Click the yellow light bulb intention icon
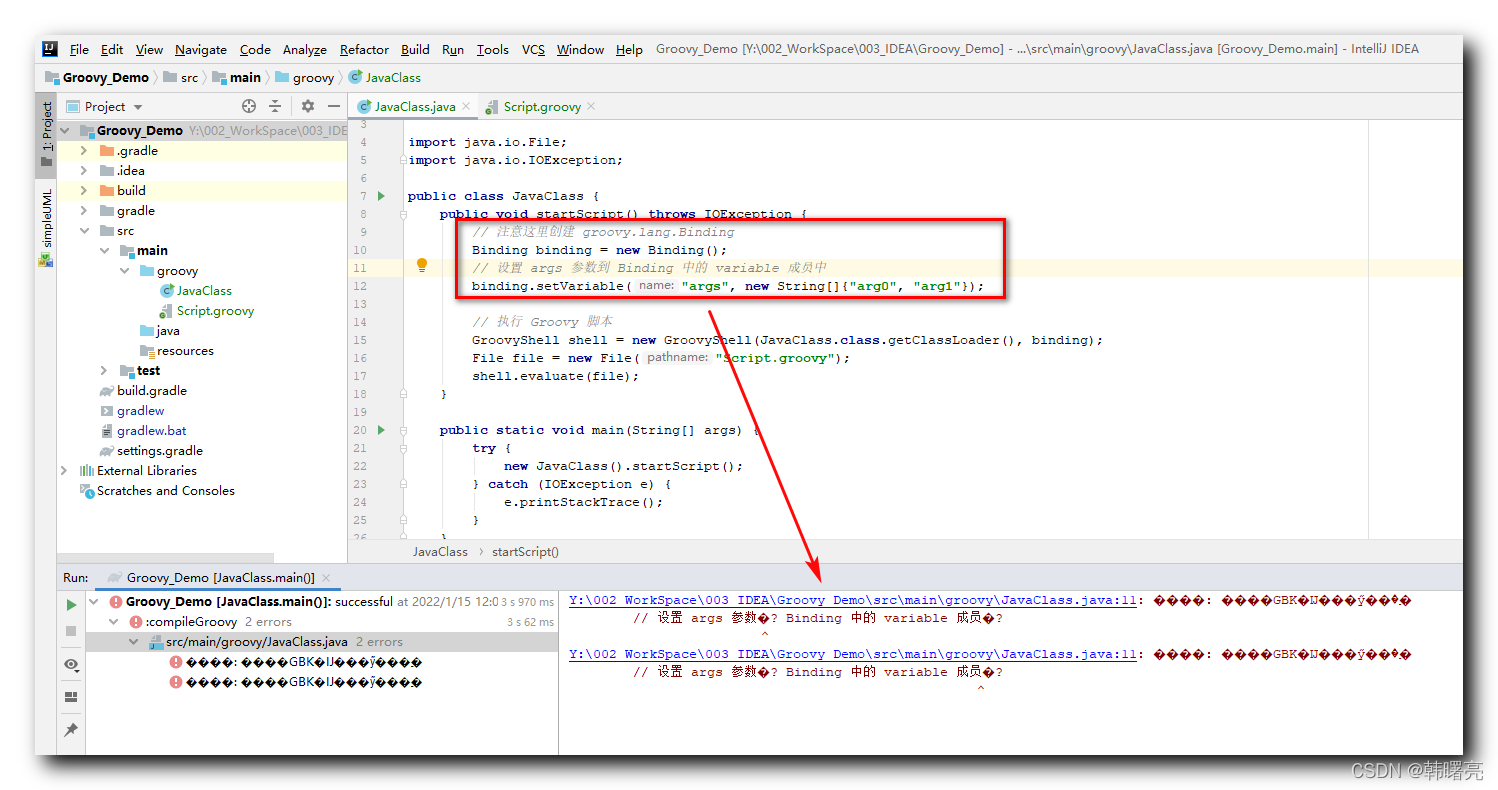Viewport: 1498px width, 790px height. [422, 266]
